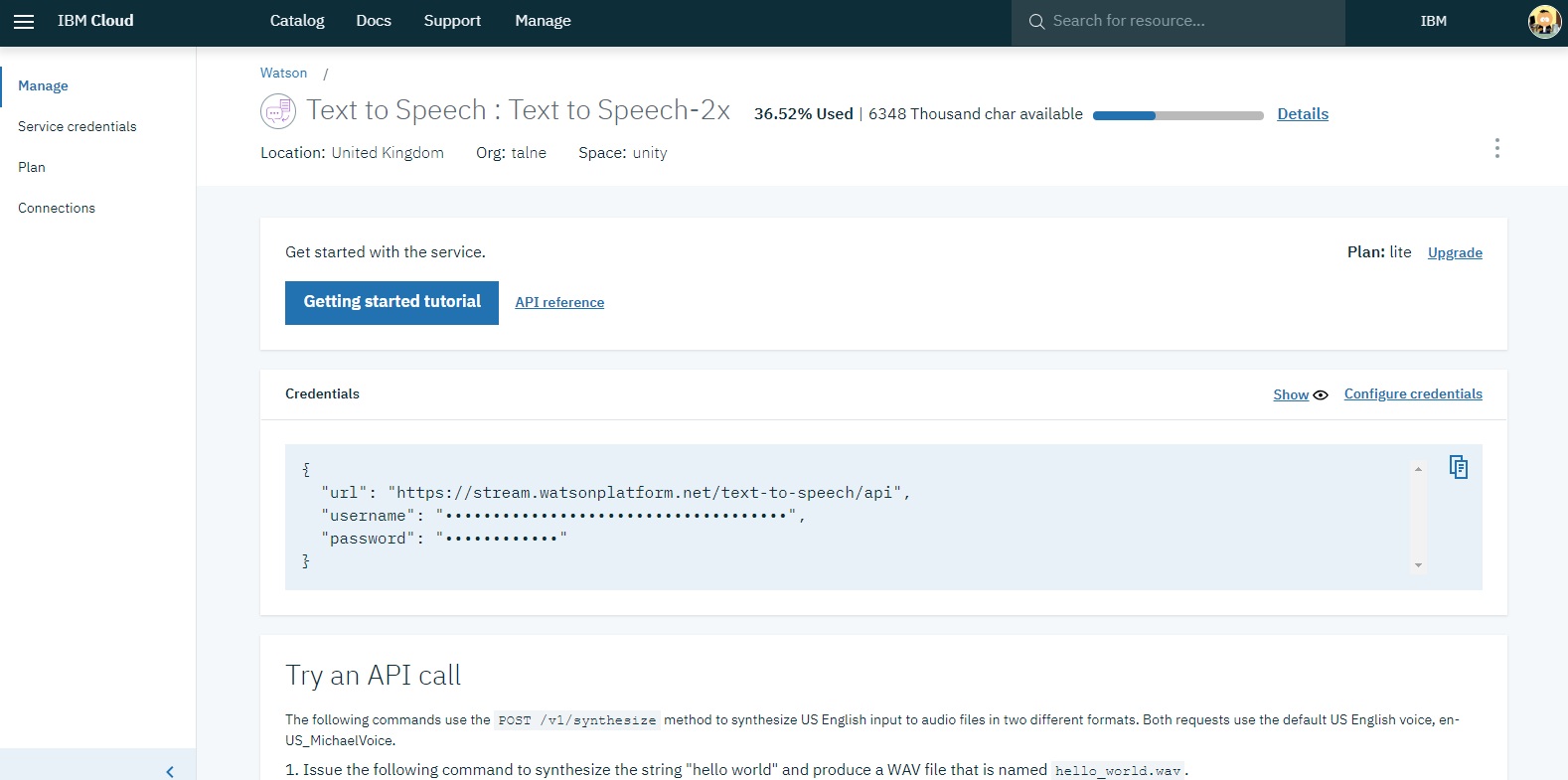Focus the Search for resource field
Viewport: 1568px width, 780px height.
(1178, 21)
